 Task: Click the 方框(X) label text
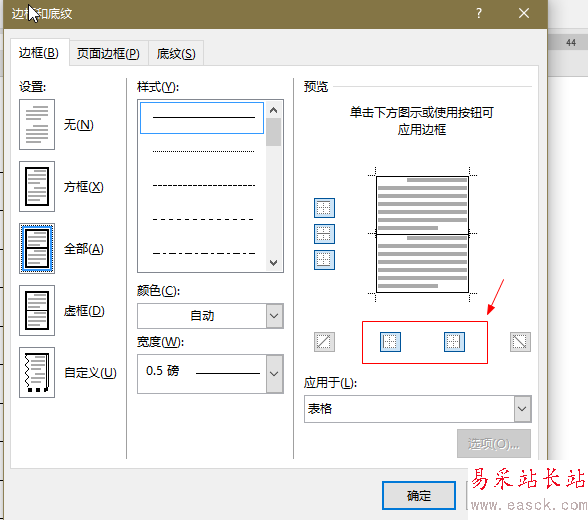pos(83,187)
